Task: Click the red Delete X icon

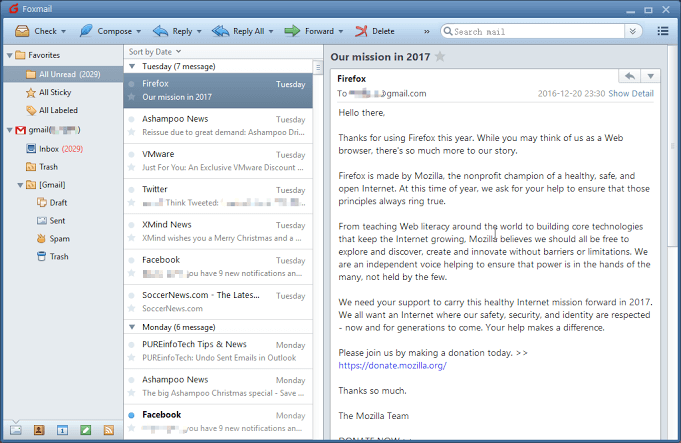Action: pos(361,31)
